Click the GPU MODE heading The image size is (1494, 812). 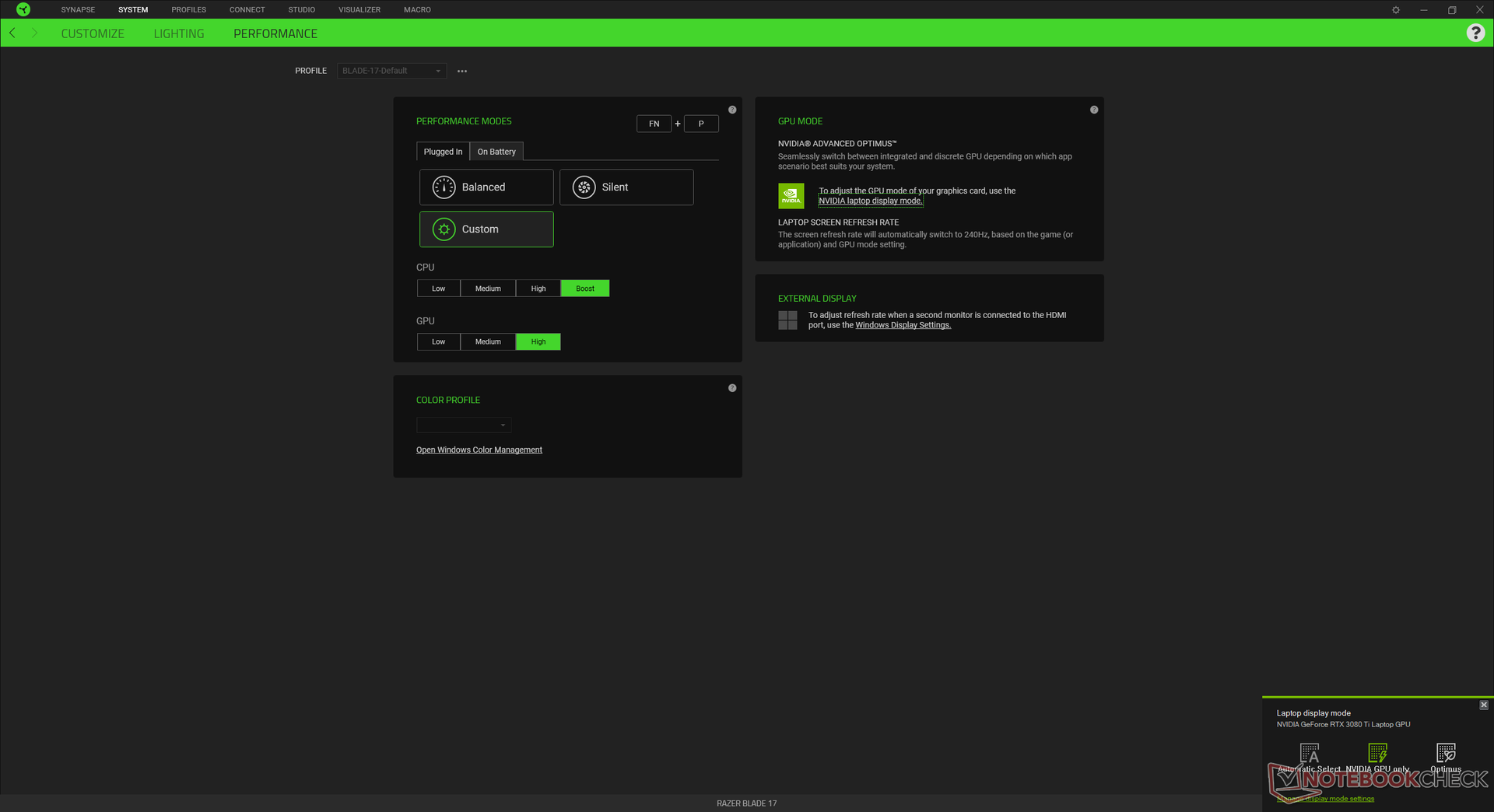(800, 121)
